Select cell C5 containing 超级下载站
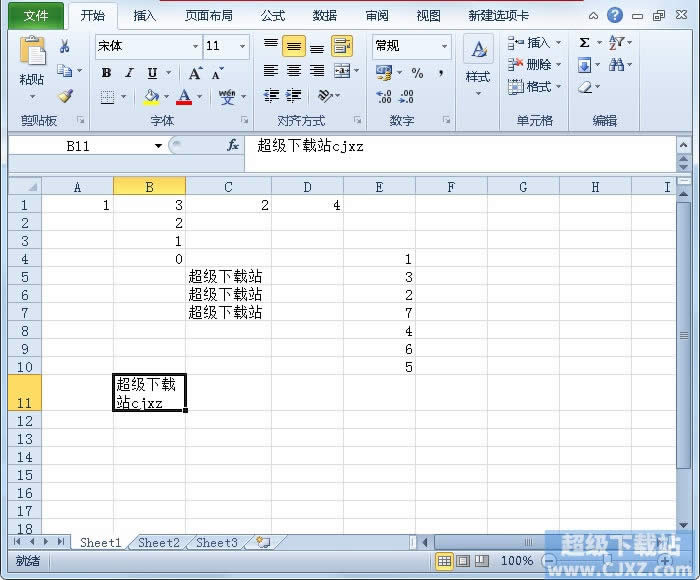 [x=227, y=276]
